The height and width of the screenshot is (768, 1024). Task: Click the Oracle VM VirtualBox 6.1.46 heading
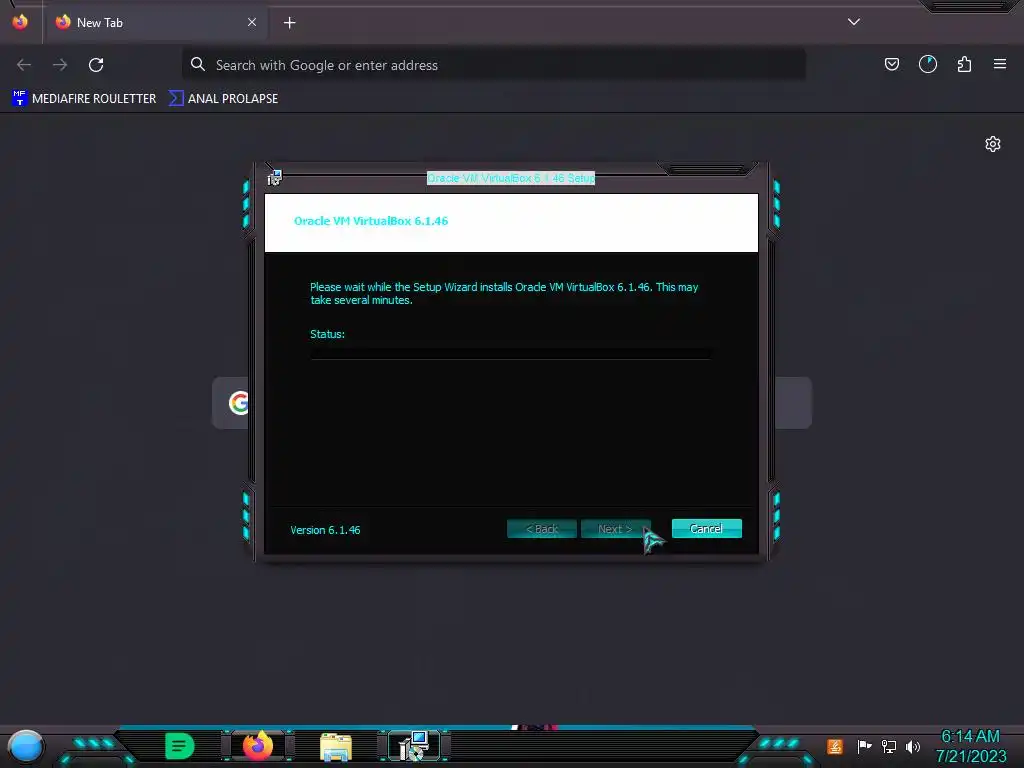point(371,221)
